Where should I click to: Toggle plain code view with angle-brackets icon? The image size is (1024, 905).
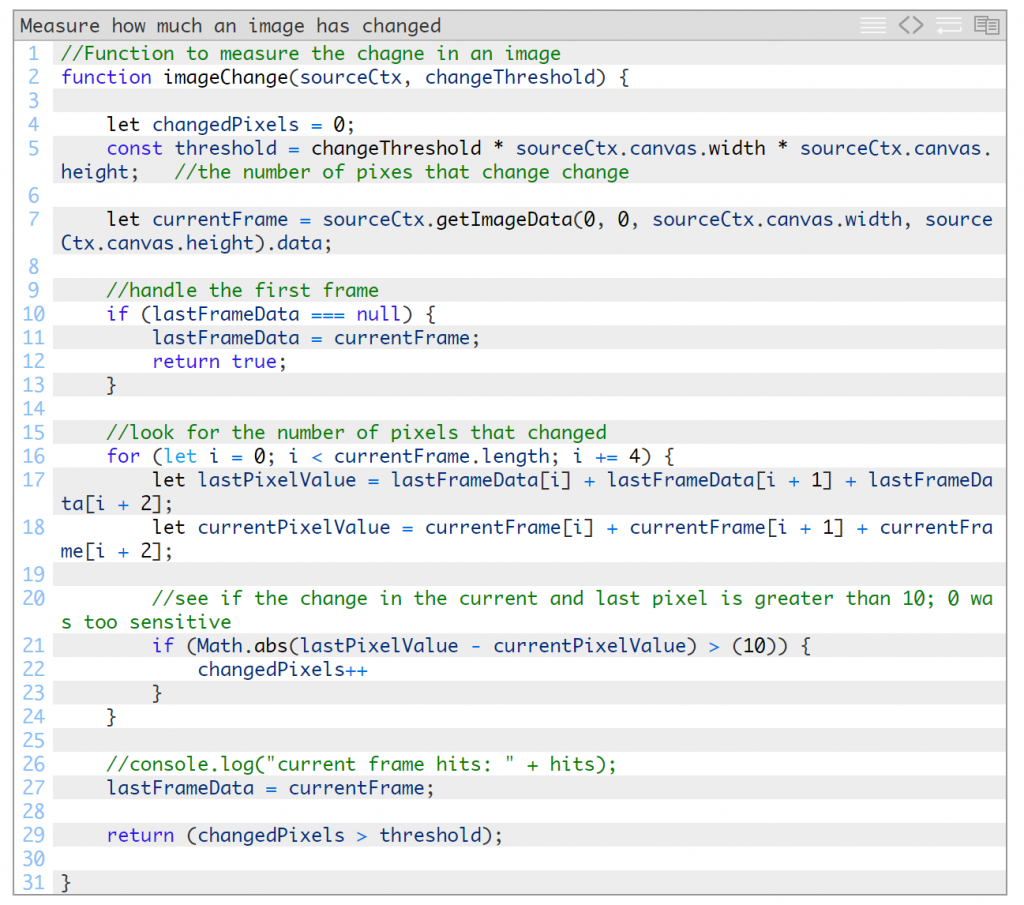911,25
